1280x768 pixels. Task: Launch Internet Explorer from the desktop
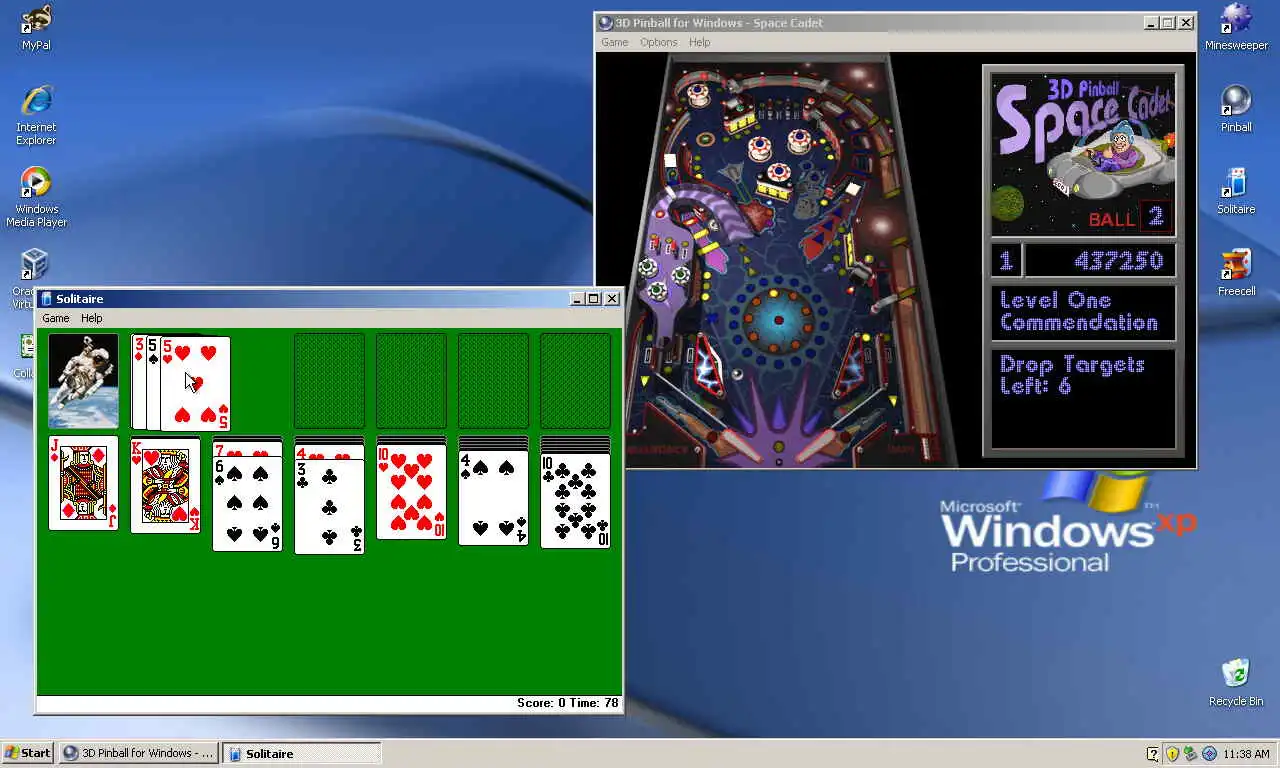[36, 115]
